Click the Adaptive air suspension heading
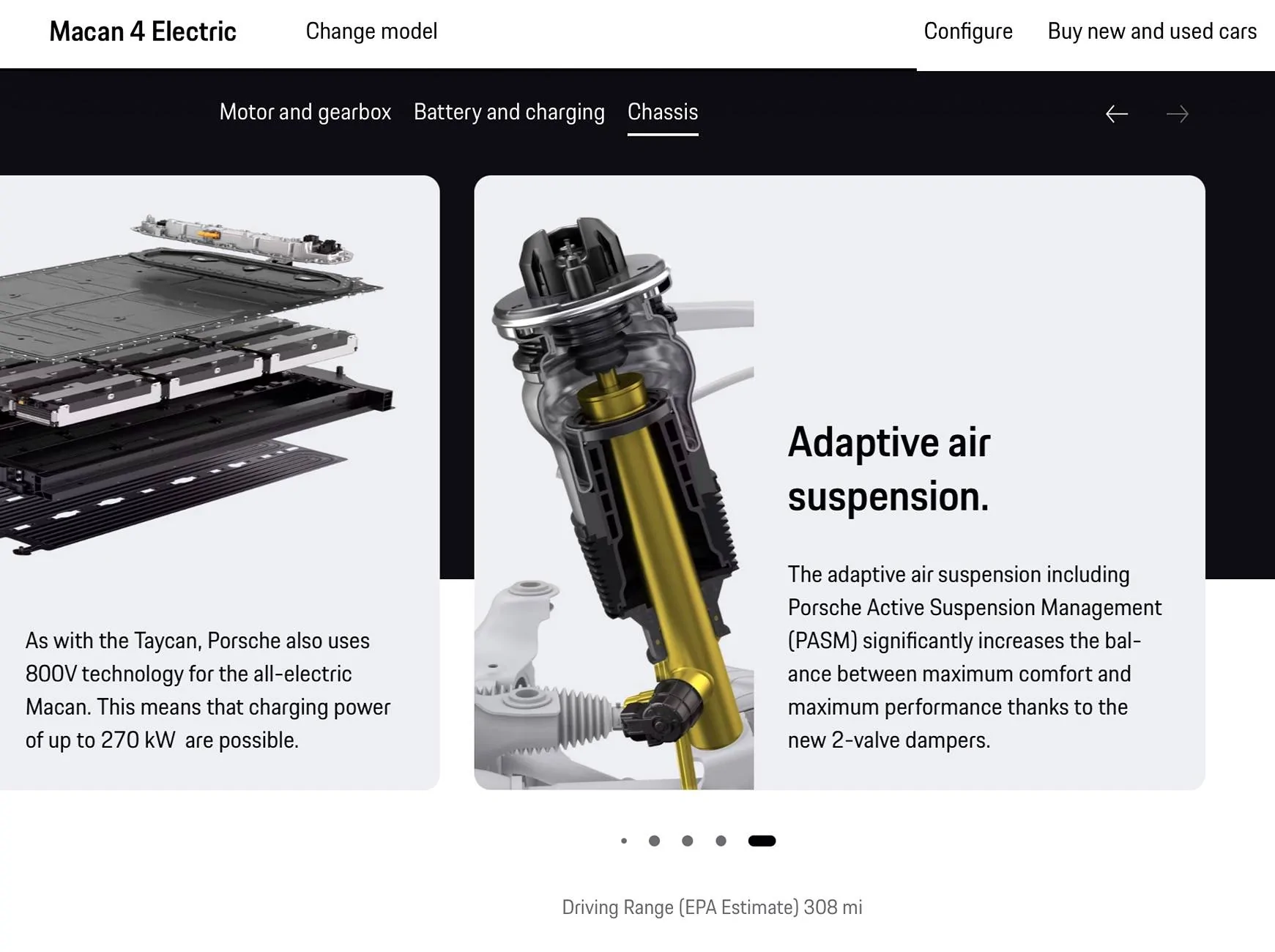 [888, 469]
